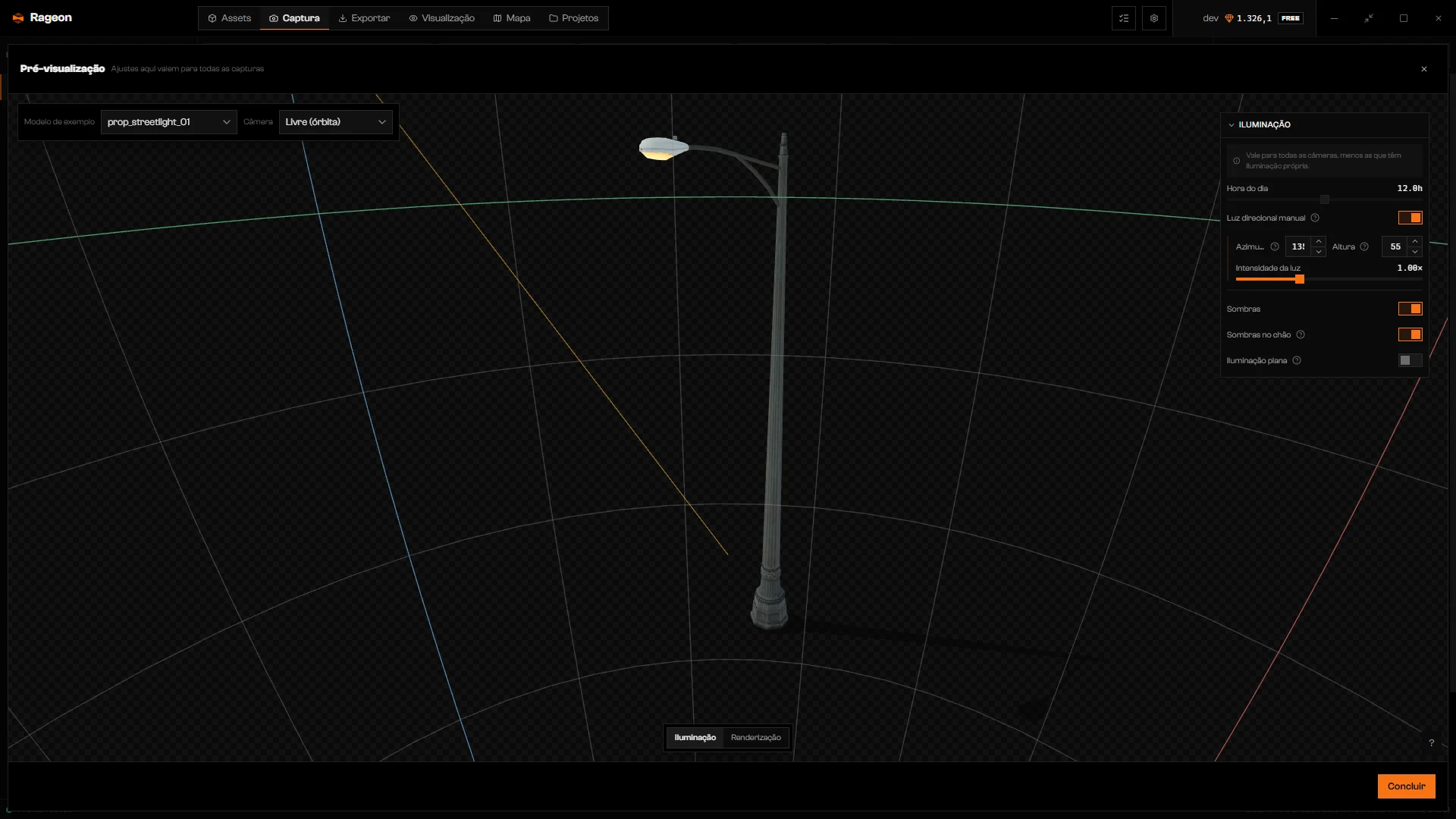1456x819 pixels.
Task: Go to the Visualização tab
Action: 441,18
